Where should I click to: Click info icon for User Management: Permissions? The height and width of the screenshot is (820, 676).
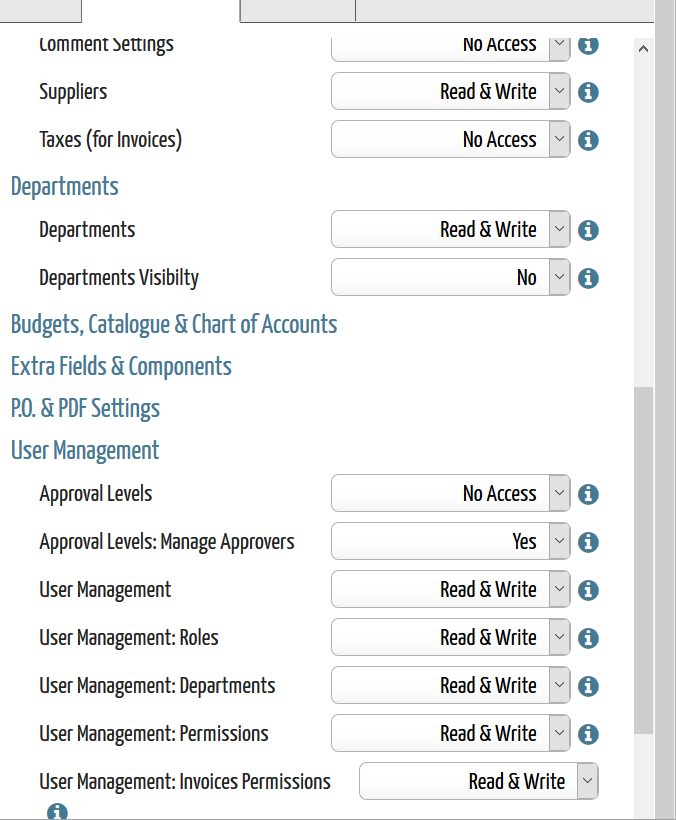[x=588, y=734]
